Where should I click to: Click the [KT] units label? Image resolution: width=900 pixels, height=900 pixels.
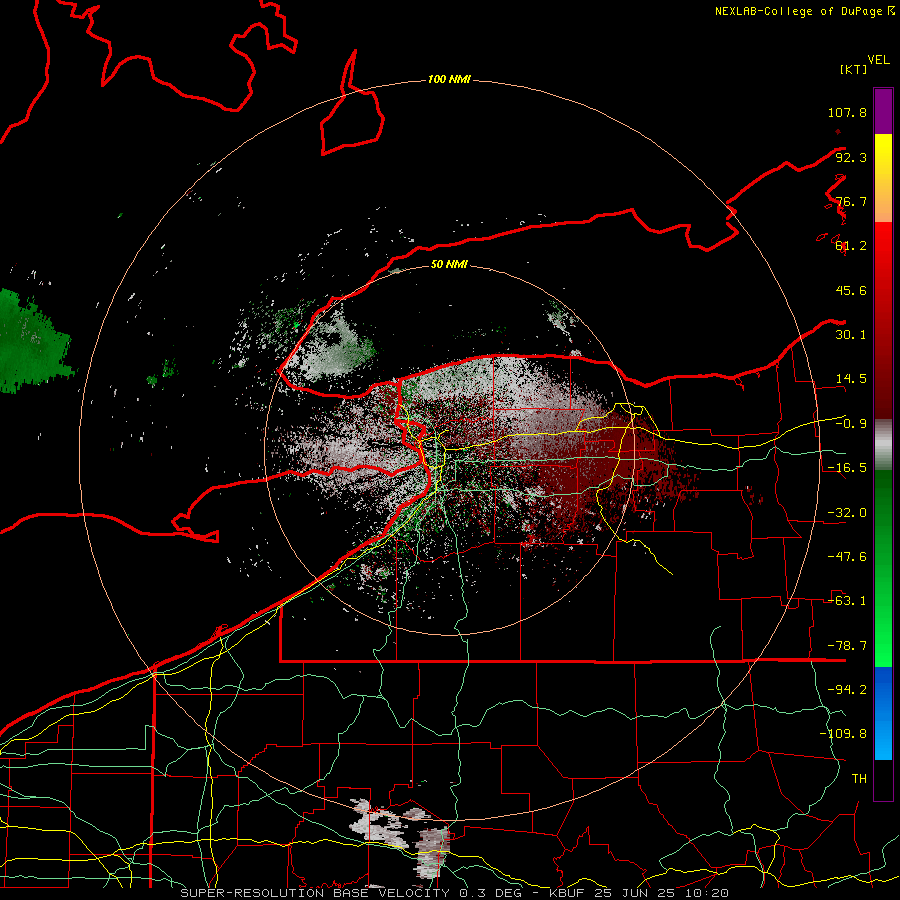(x=853, y=69)
